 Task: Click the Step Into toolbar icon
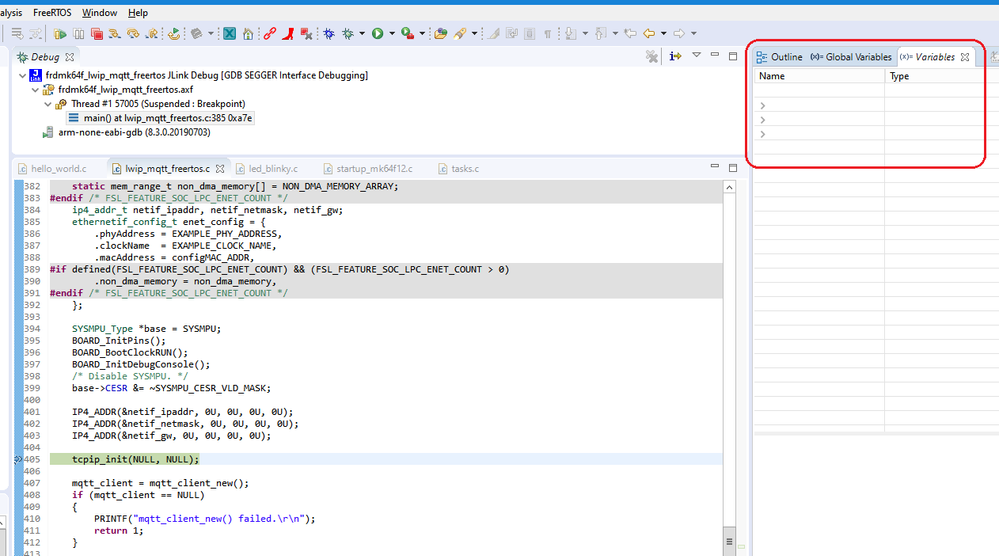pos(115,34)
